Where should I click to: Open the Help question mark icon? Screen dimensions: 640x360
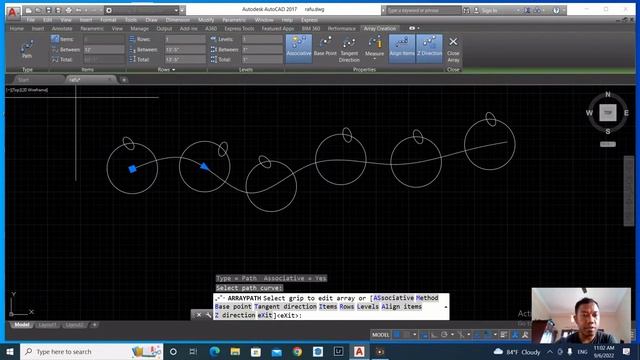click(556, 11)
